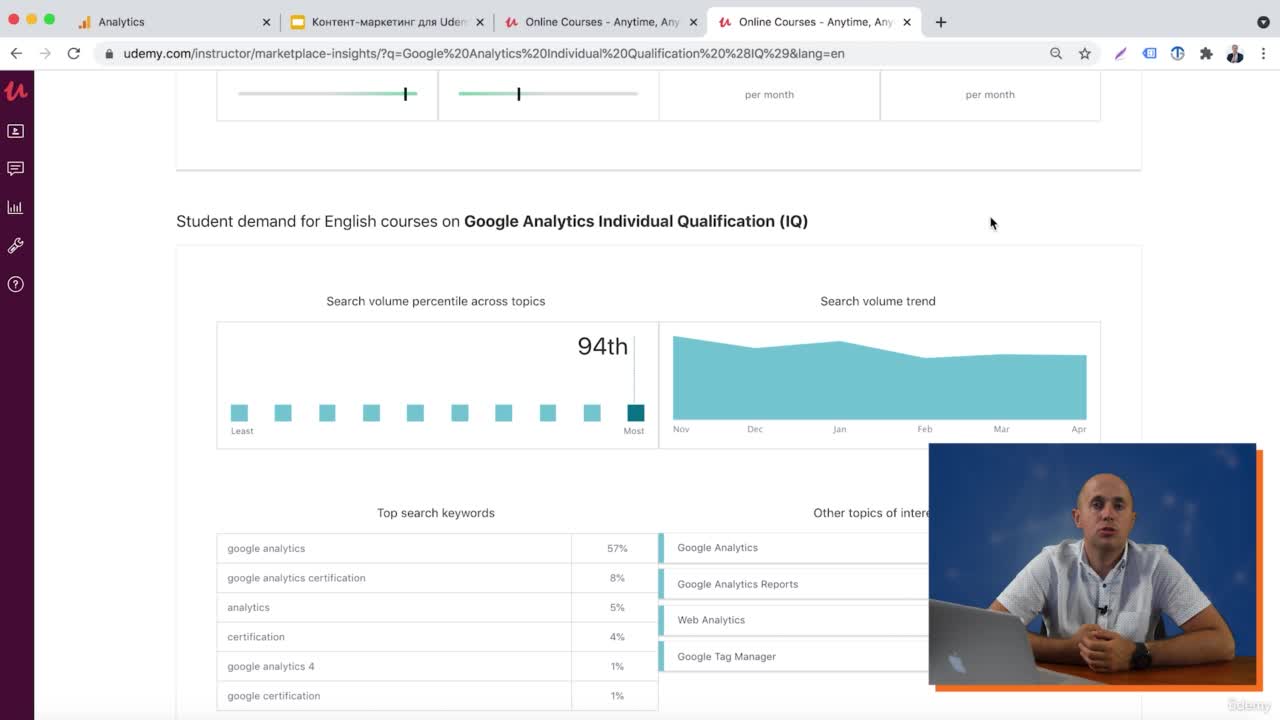Open the Chrome profile avatar
1280x720 pixels.
pyautogui.click(x=1235, y=53)
